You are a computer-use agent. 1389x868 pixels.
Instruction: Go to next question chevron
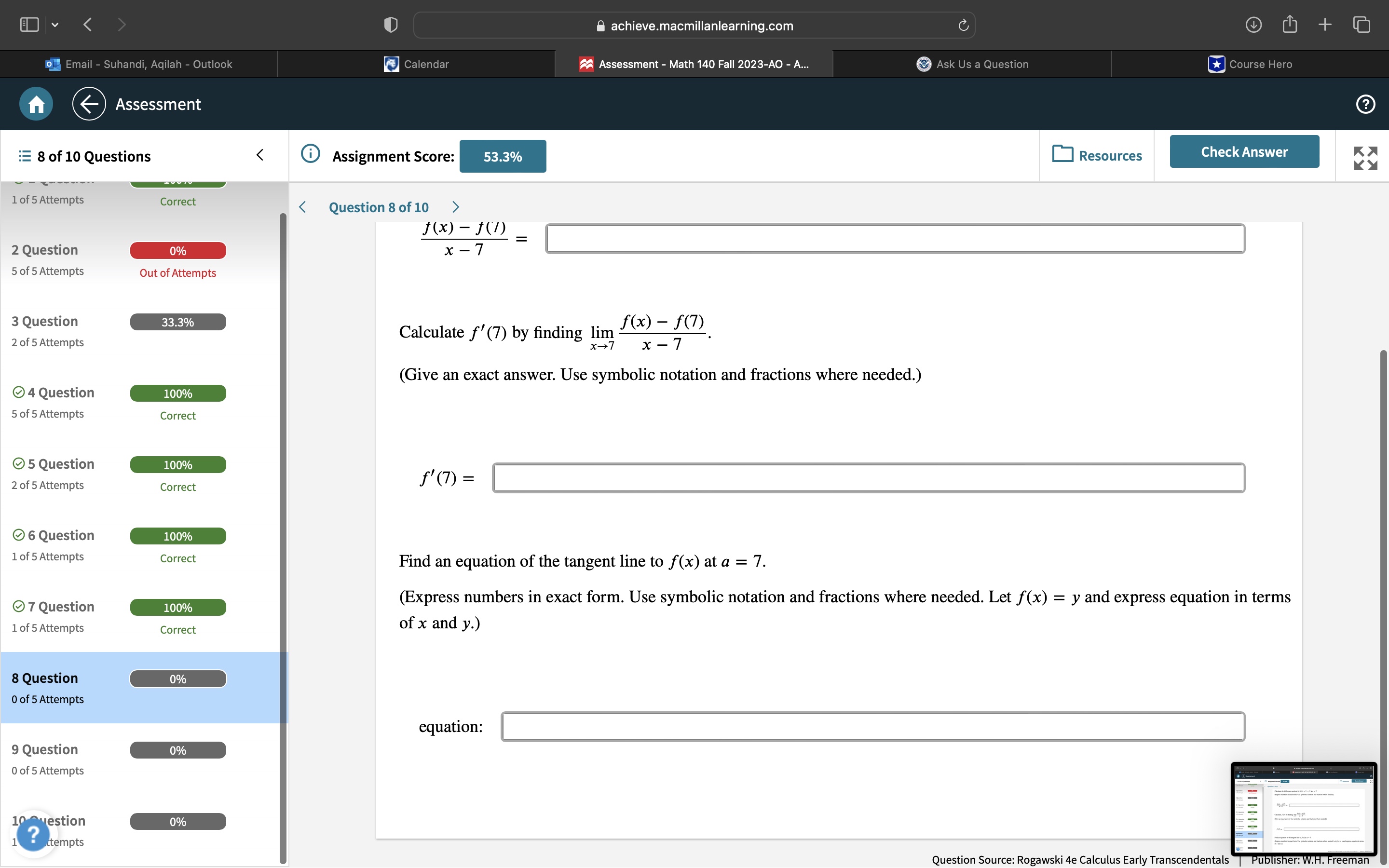click(456, 207)
